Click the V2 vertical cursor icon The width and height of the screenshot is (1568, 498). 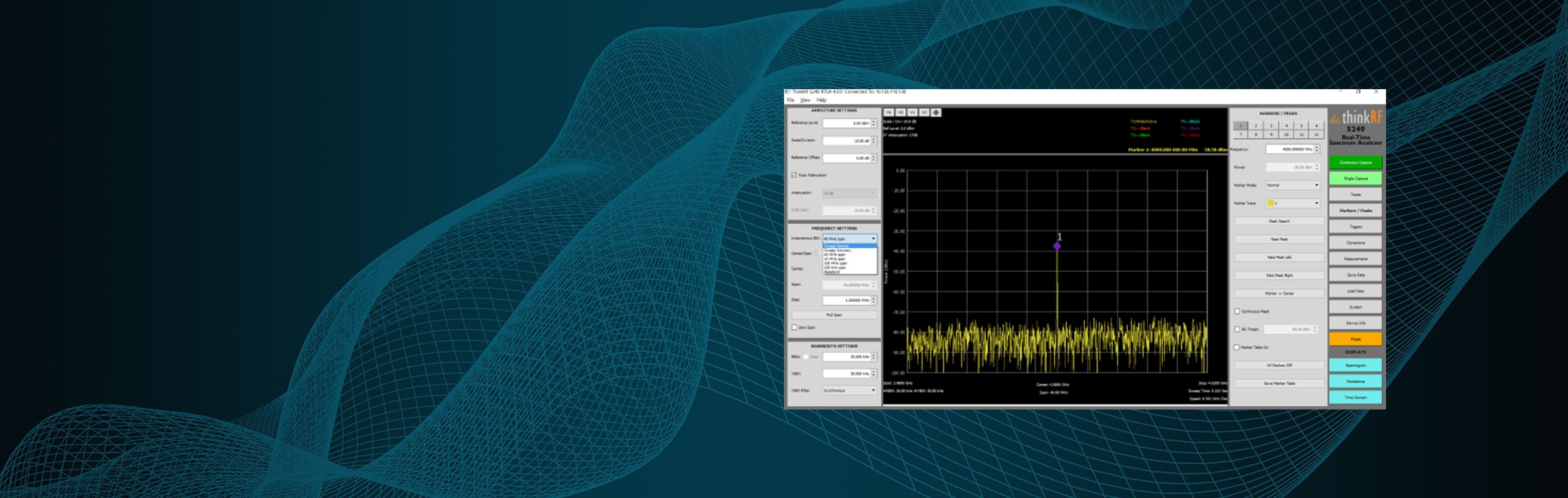point(924,113)
